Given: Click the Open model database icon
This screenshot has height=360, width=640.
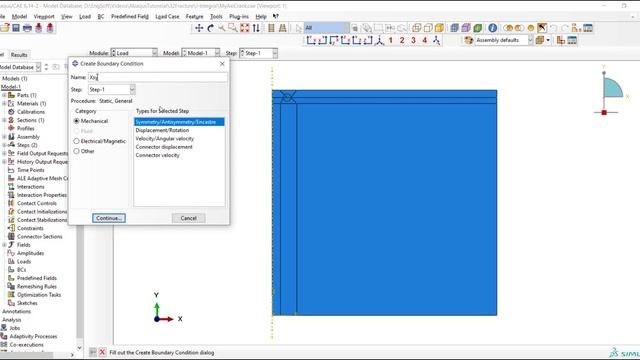Looking at the screenshot, I should [5, 28].
